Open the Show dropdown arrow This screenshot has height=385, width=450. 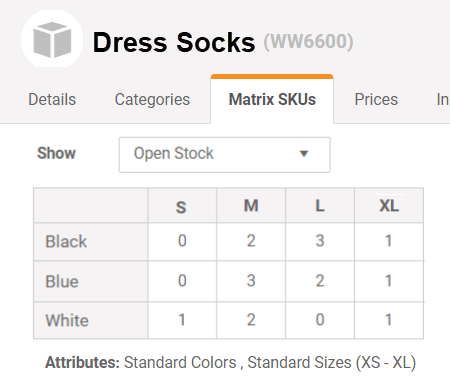tap(304, 154)
